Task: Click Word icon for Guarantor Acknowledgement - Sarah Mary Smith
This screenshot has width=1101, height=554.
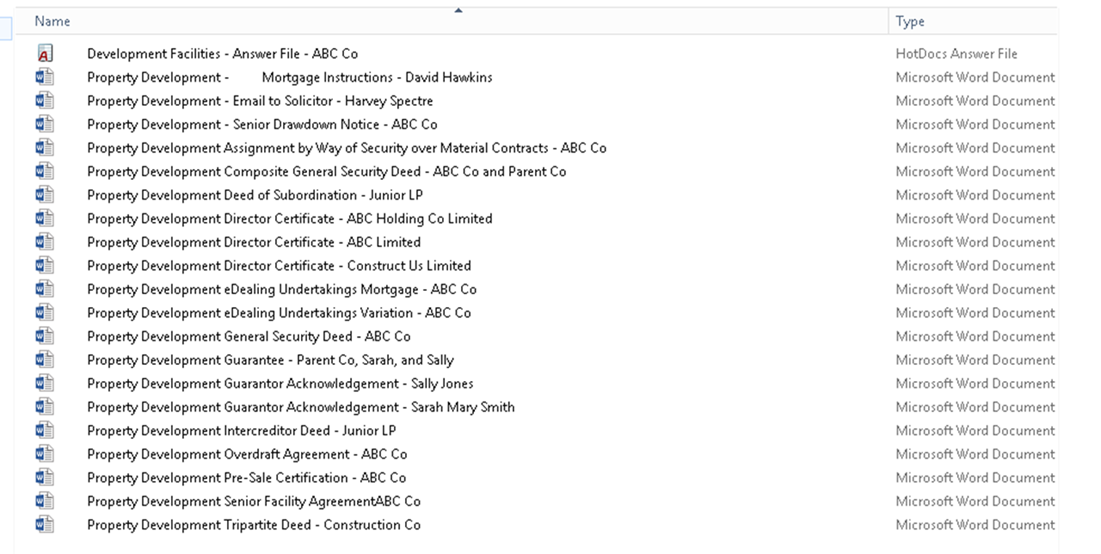Action: click(45, 407)
